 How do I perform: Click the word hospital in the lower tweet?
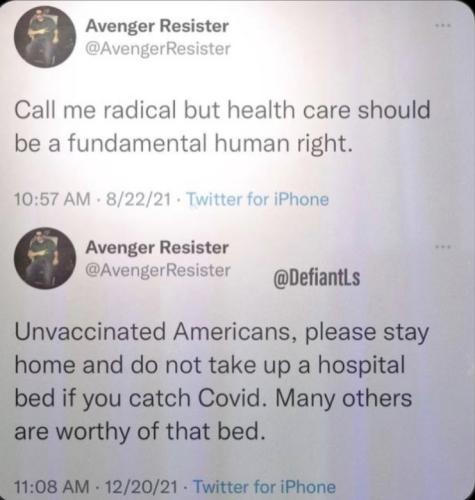click(x=361, y=367)
